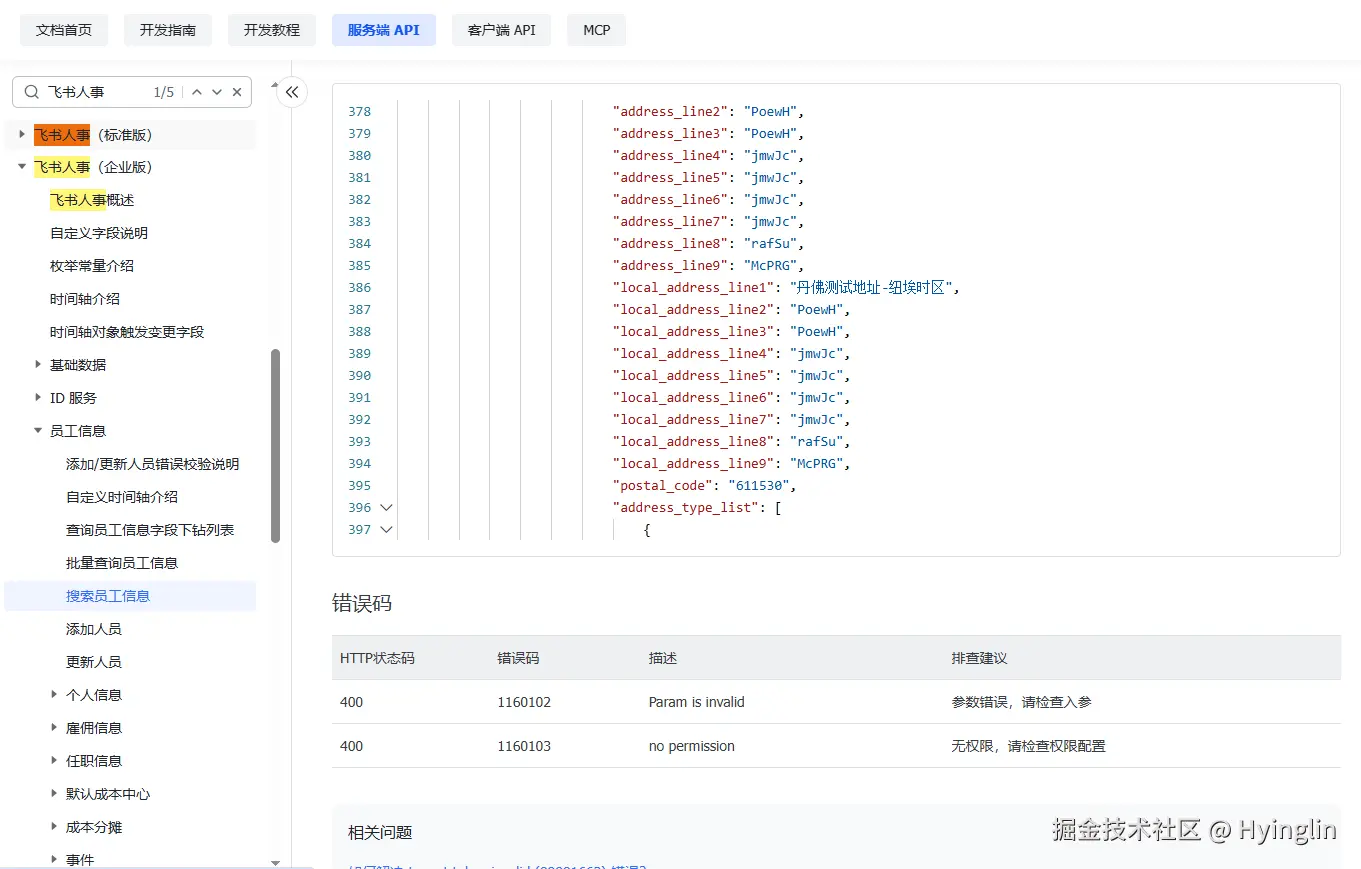
Task: Open 批量查询员工信息 page
Action: pyautogui.click(x=122, y=563)
